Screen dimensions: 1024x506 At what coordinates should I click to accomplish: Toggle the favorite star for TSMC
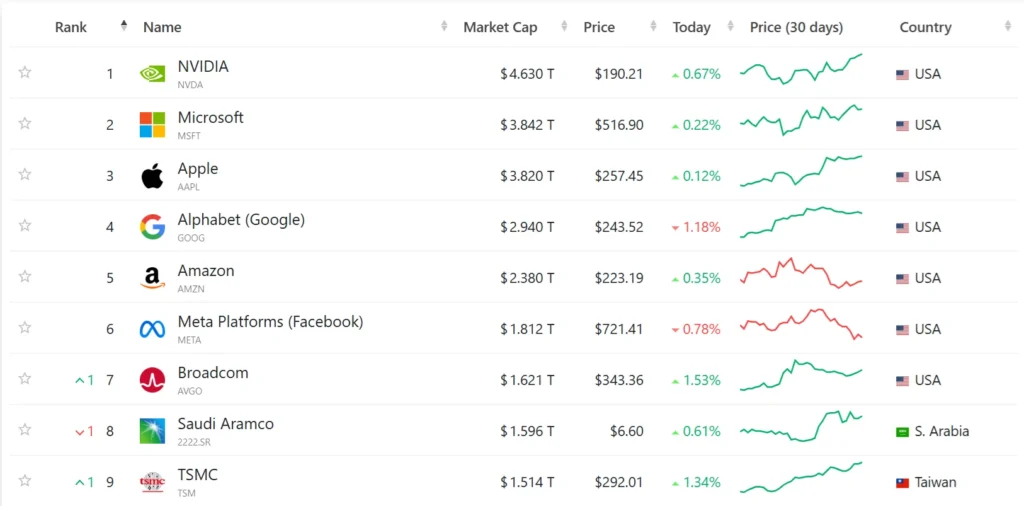tap(25, 481)
